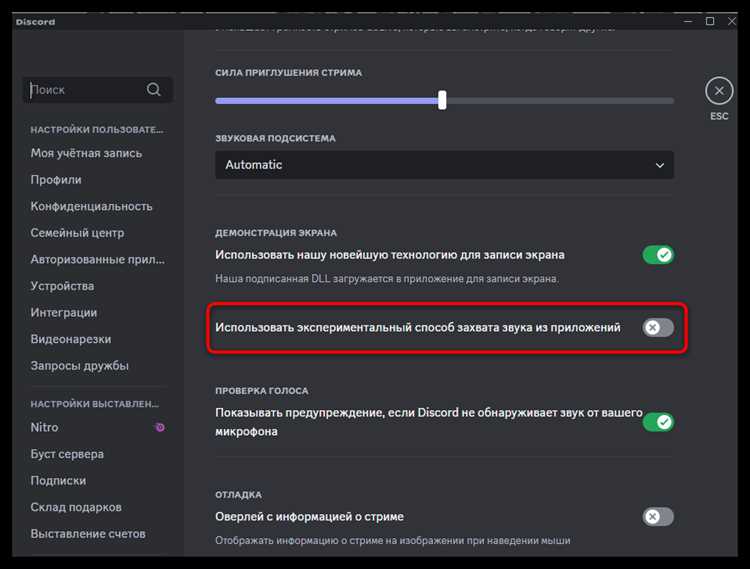The image size is (750, 569).
Task: Click the НАСТРОЙКИ ВЫСТАВЛЕНИЯ sidebar header
Action: coord(95,404)
